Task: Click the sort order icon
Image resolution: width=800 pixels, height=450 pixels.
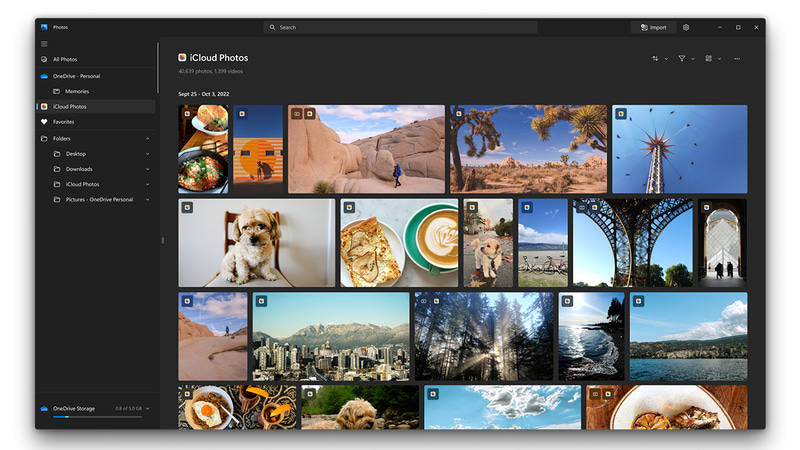Action: tap(655, 59)
